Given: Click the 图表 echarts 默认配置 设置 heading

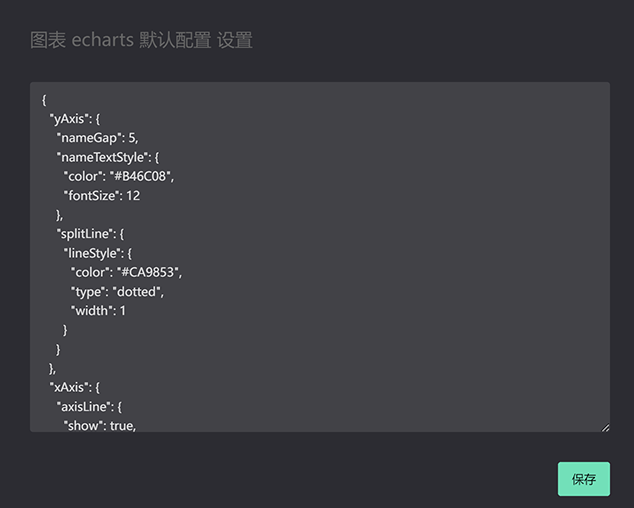Looking at the screenshot, I should [141, 41].
